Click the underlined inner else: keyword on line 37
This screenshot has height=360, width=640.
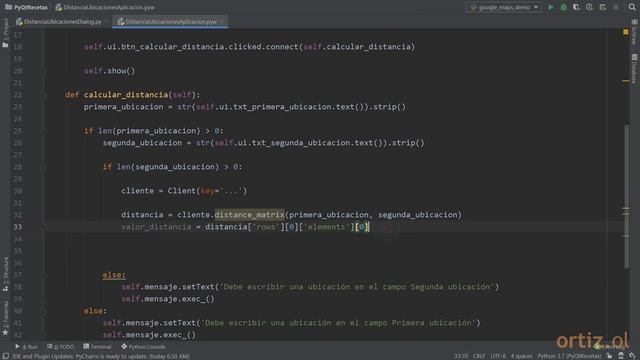(x=114, y=275)
